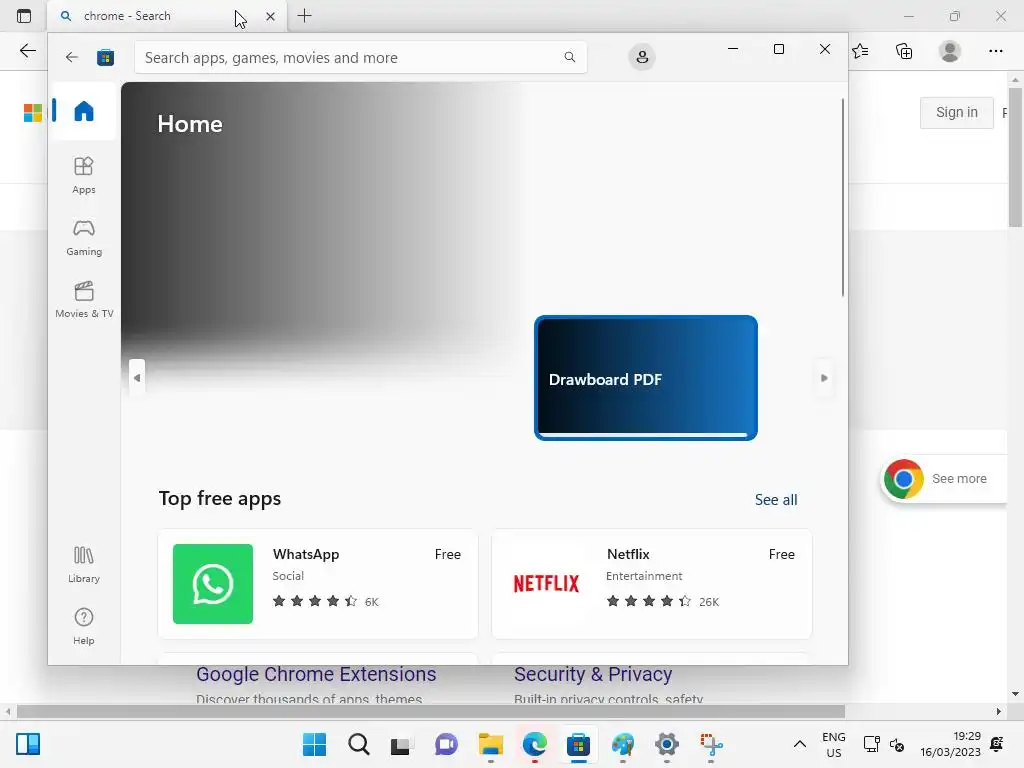This screenshot has width=1024, height=768.
Task: Go to Gaming in Store sidebar
Action: tap(84, 237)
